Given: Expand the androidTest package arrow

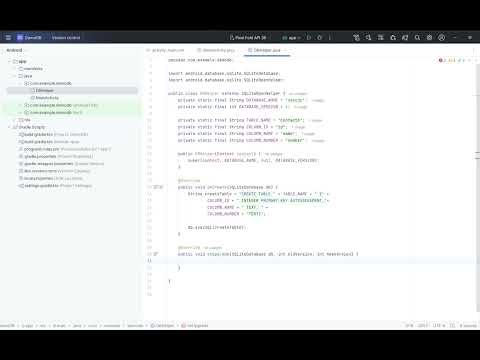Looking at the screenshot, I should point(21,105).
